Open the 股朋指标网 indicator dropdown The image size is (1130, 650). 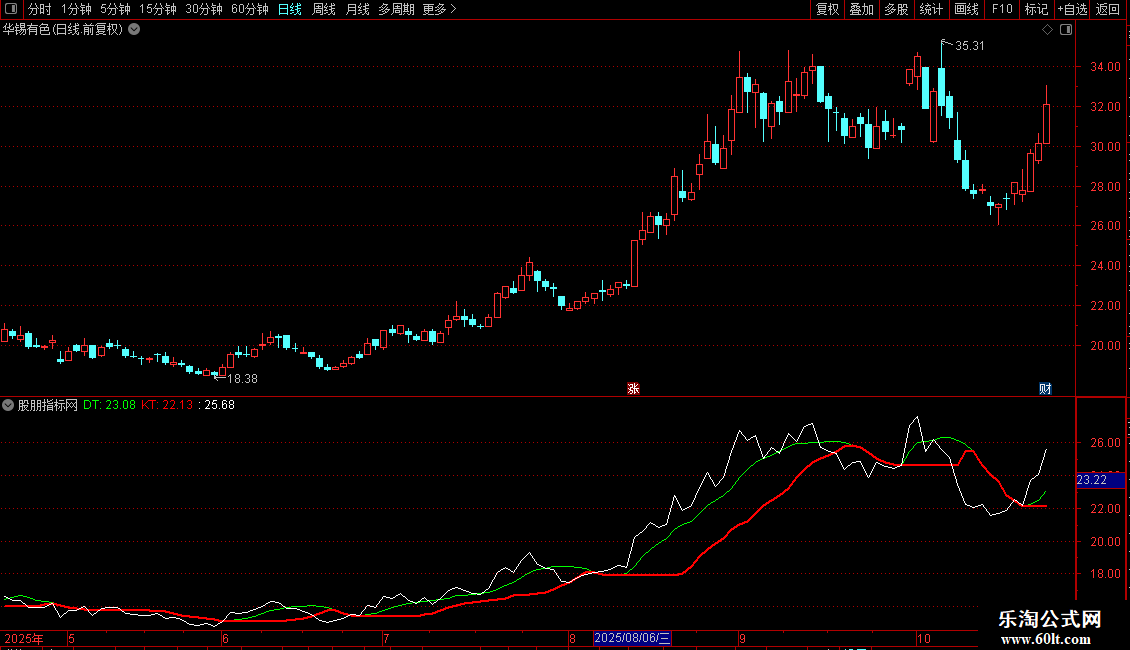click(8, 405)
